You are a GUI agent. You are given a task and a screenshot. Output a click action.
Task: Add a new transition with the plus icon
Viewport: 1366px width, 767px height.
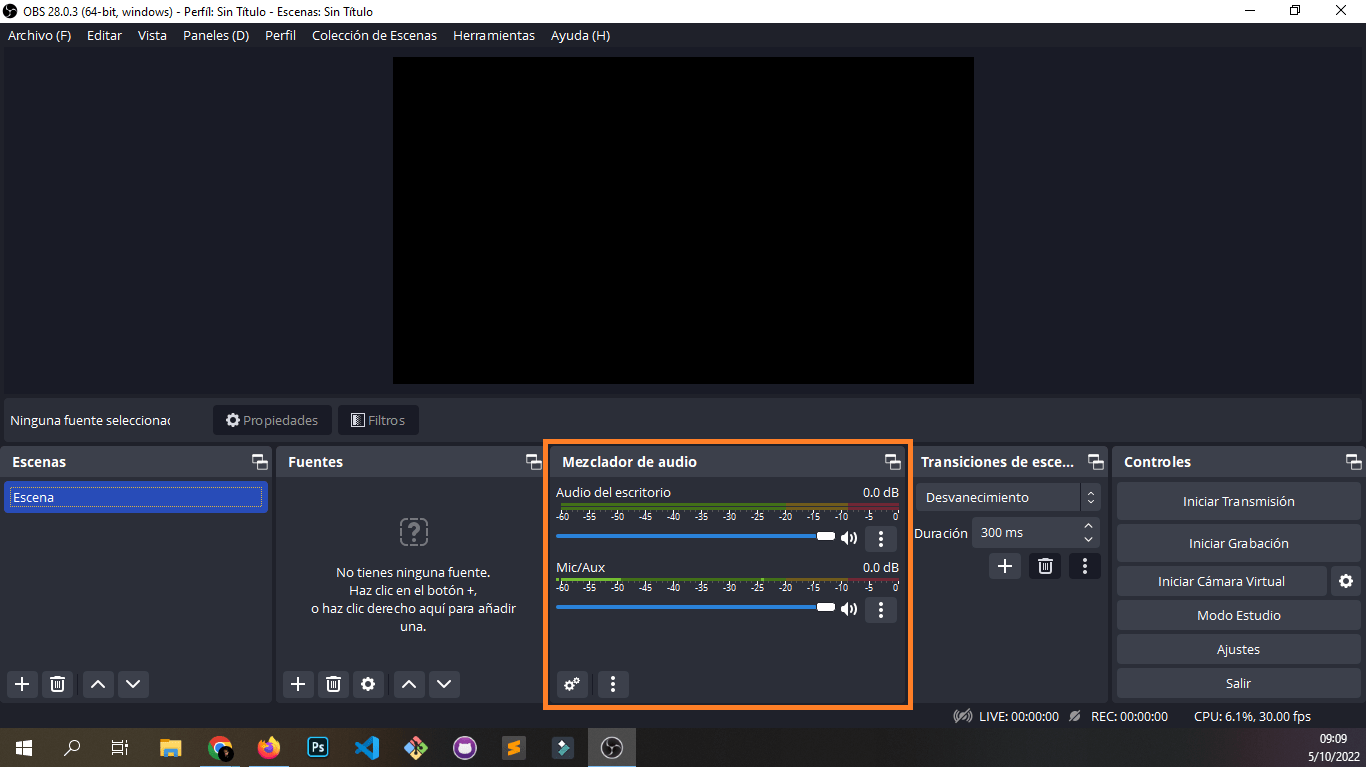(x=1004, y=566)
